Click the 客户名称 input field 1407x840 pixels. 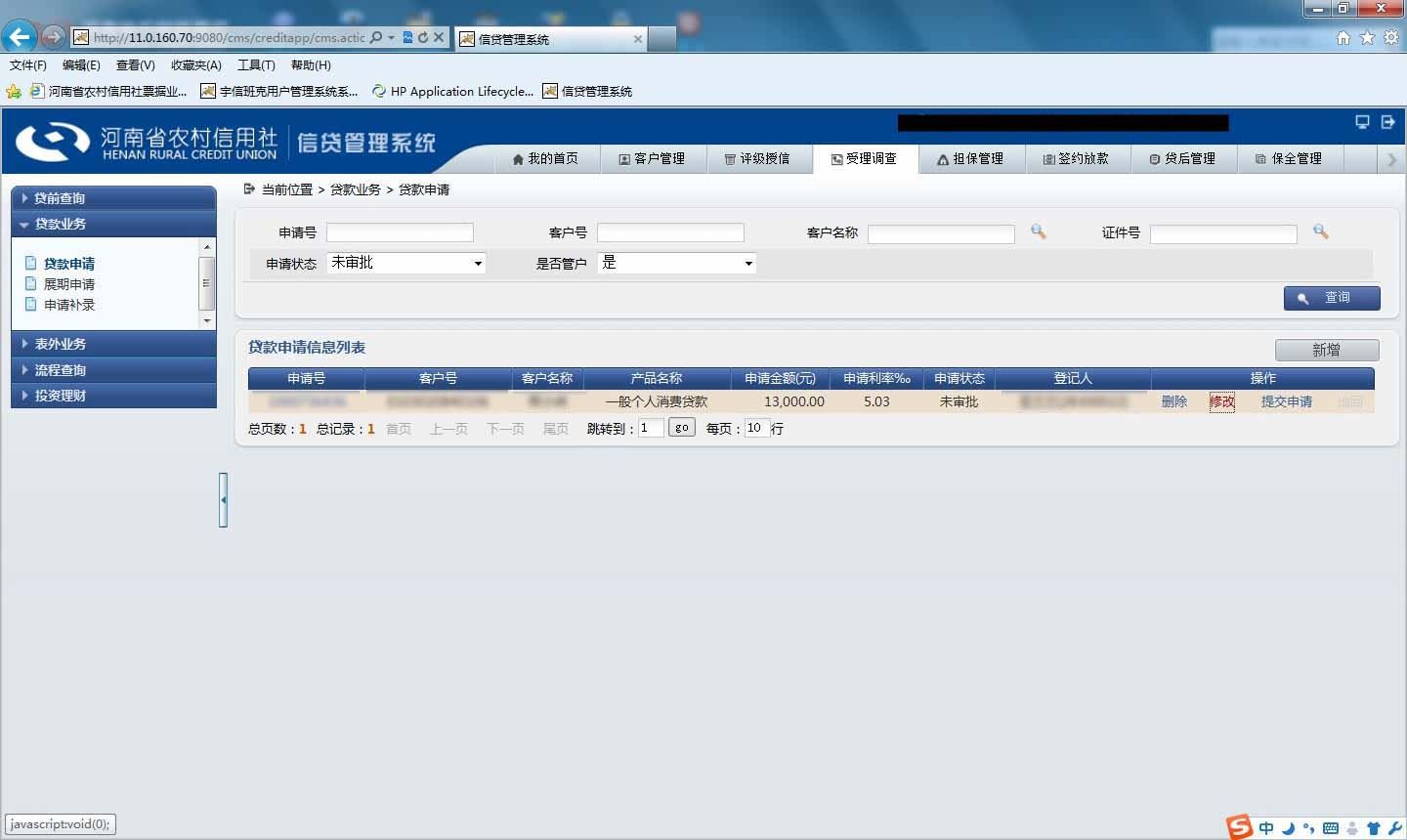[941, 233]
